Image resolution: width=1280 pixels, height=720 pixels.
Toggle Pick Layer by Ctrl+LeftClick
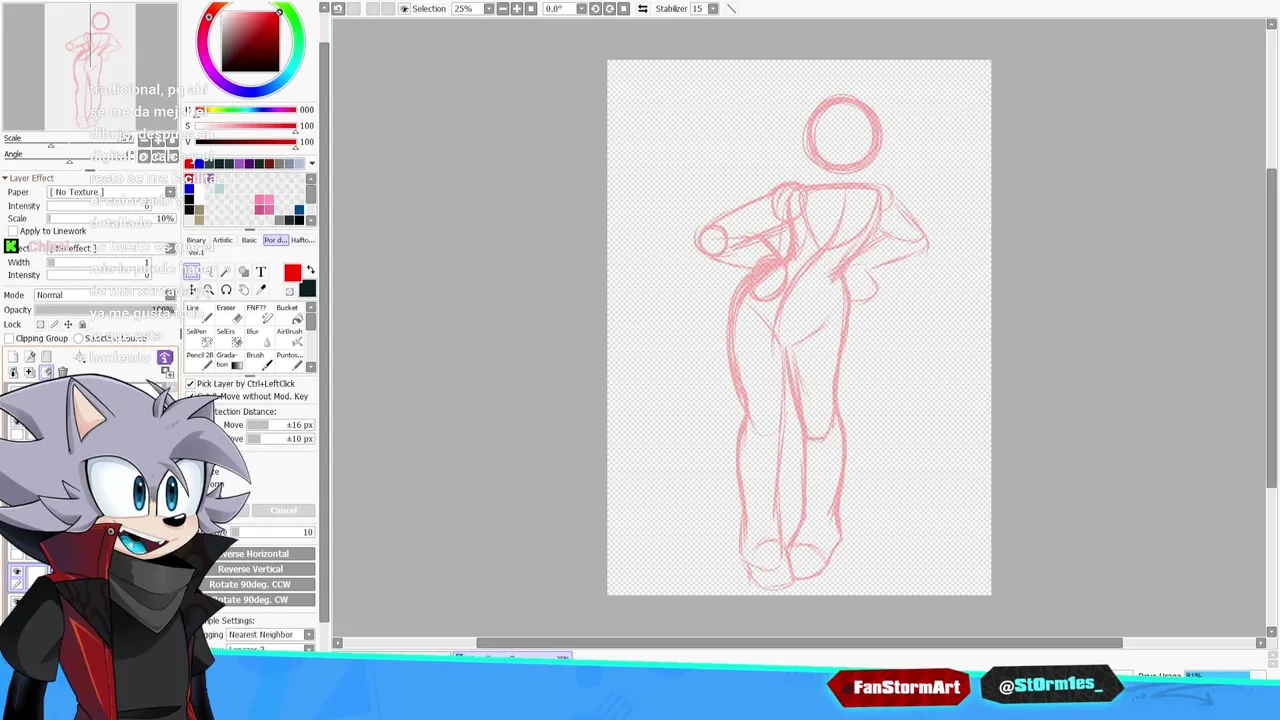(x=191, y=384)
